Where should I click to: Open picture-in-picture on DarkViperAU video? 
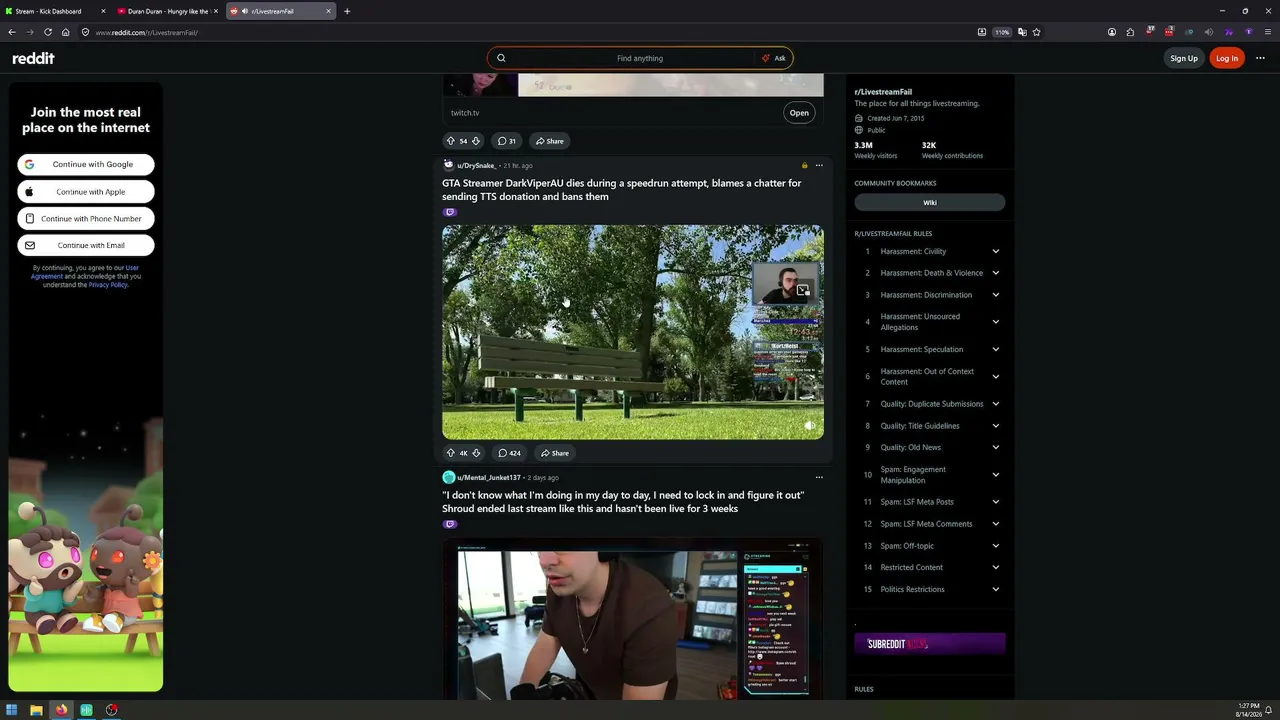pos(802,290)
